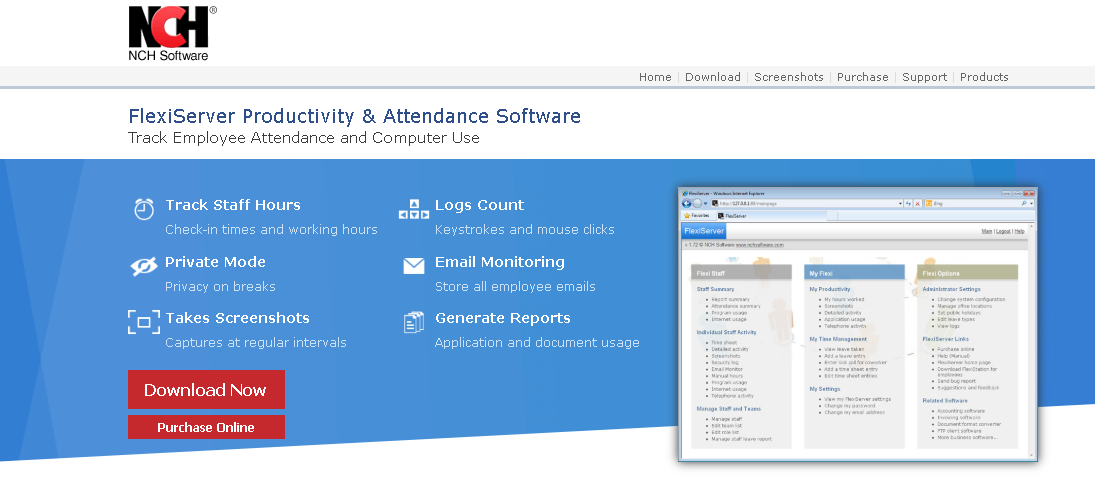Click the Purchase Online button
The height and width of the screenshot is (478, 1095).
(206, 427)
